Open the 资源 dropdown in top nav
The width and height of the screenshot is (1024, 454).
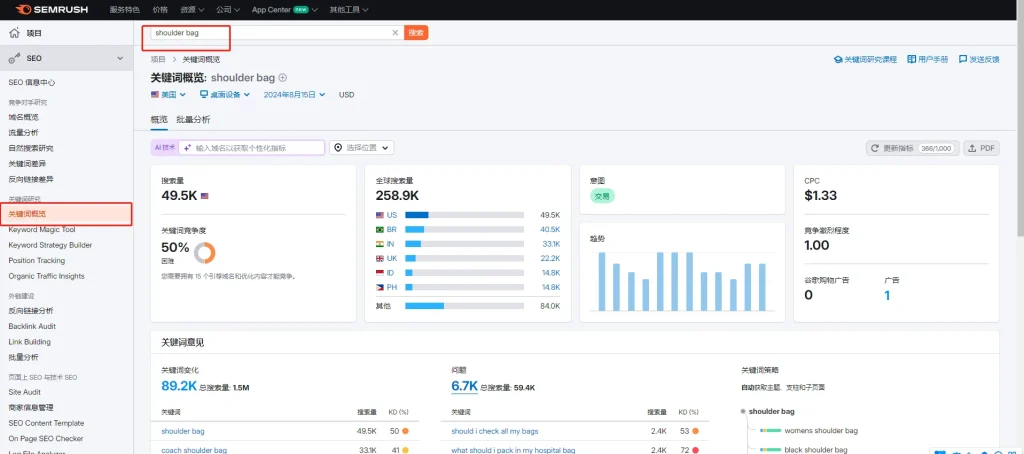click(192, 10)
